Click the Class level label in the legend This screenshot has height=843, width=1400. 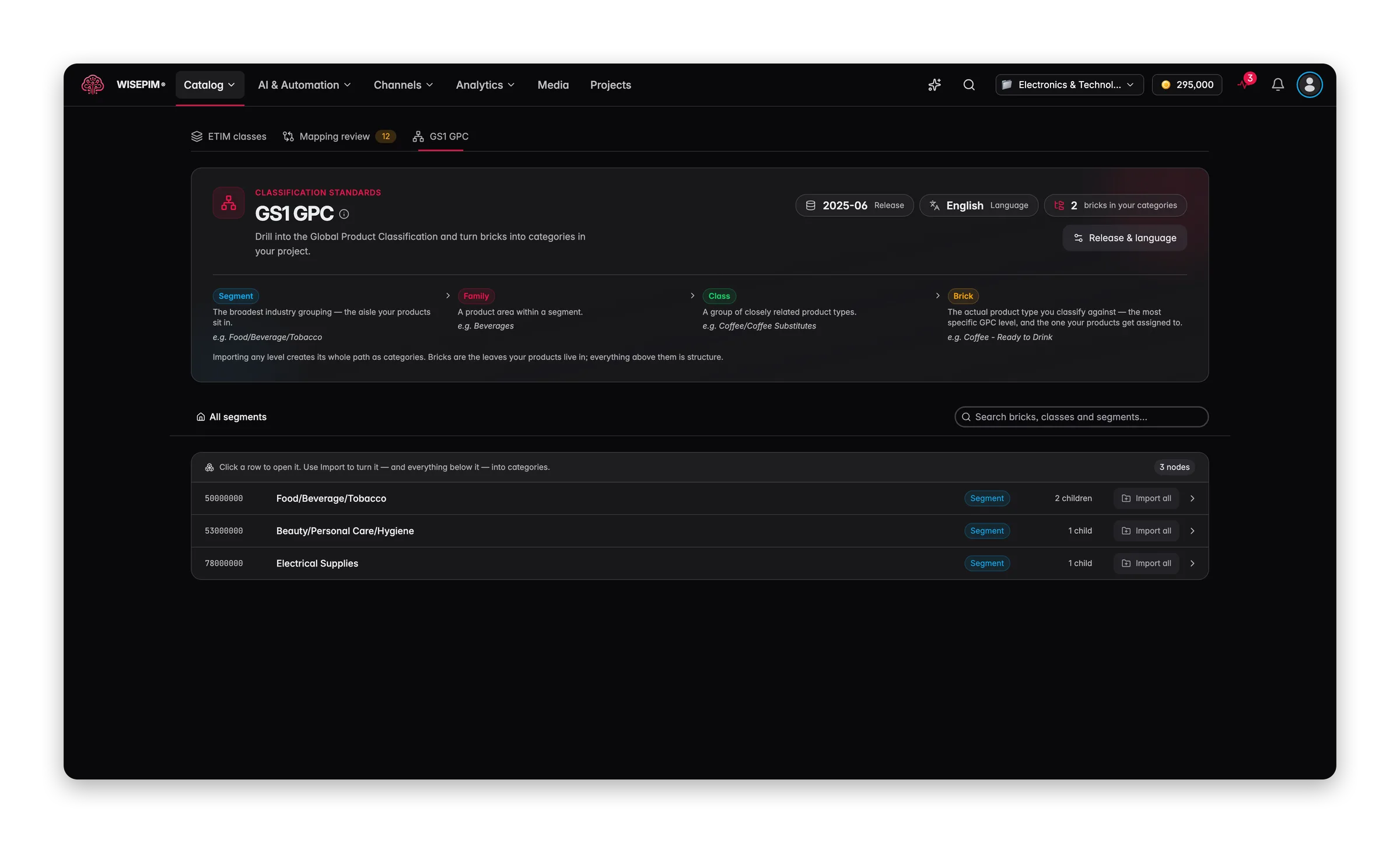pos(719,296)
